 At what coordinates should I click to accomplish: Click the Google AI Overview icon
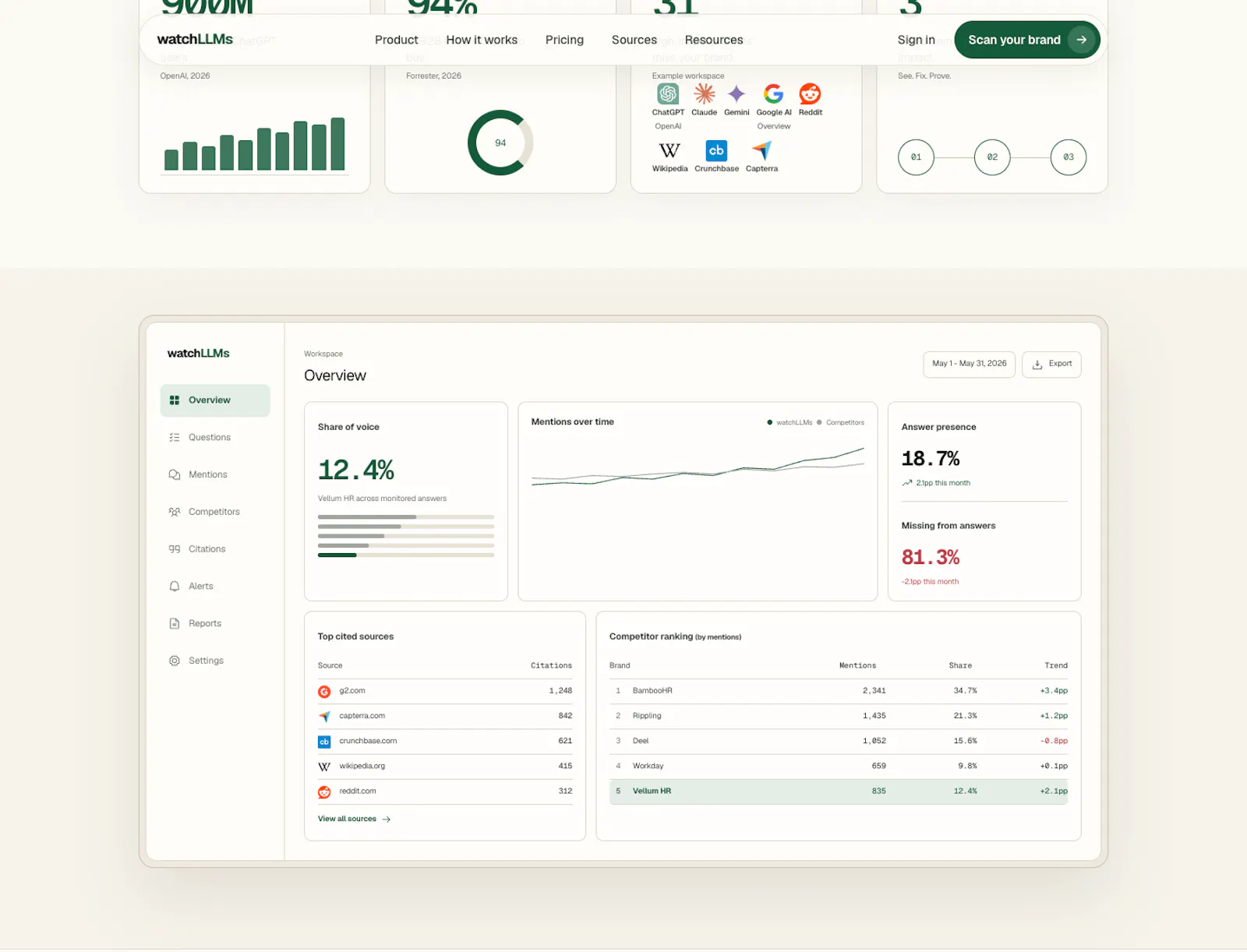click(773, 94)
